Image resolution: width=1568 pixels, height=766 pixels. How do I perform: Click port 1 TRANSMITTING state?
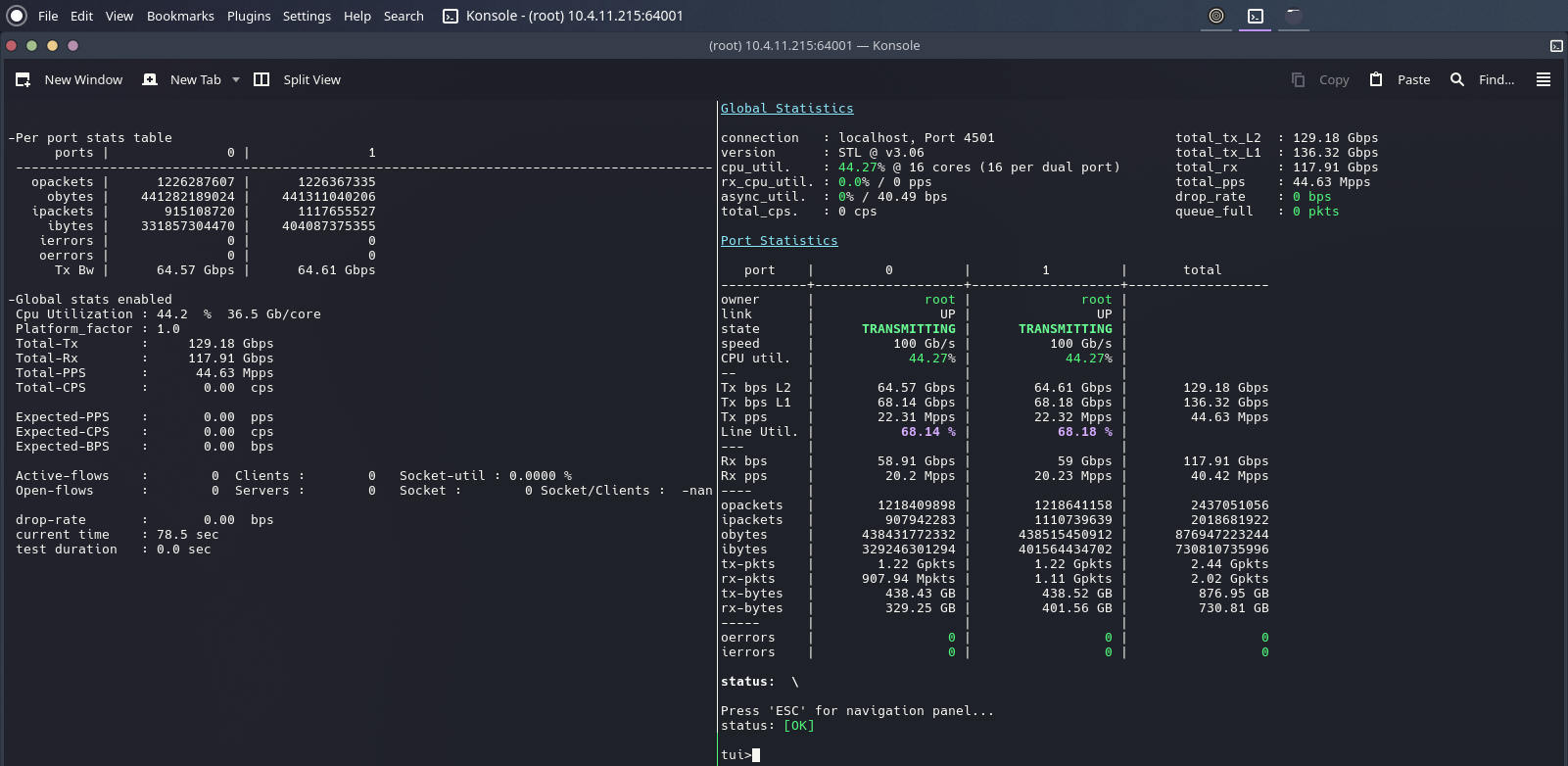(x=1066, y=329)
